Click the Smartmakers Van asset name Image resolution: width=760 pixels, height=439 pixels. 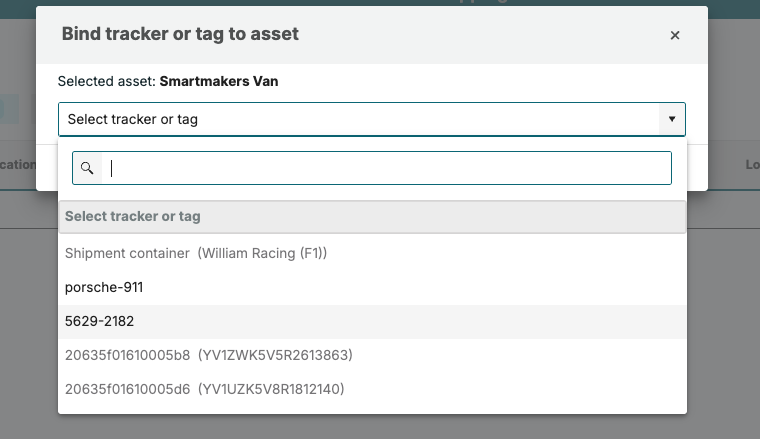[x=218, y=81]
